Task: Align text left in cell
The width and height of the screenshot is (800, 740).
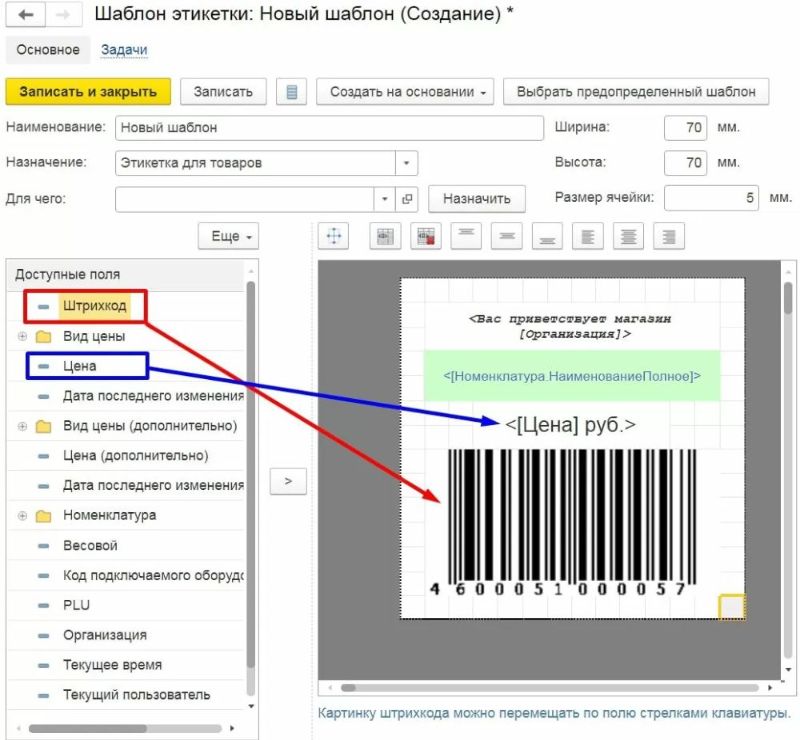Action: [x=588, y=236]
